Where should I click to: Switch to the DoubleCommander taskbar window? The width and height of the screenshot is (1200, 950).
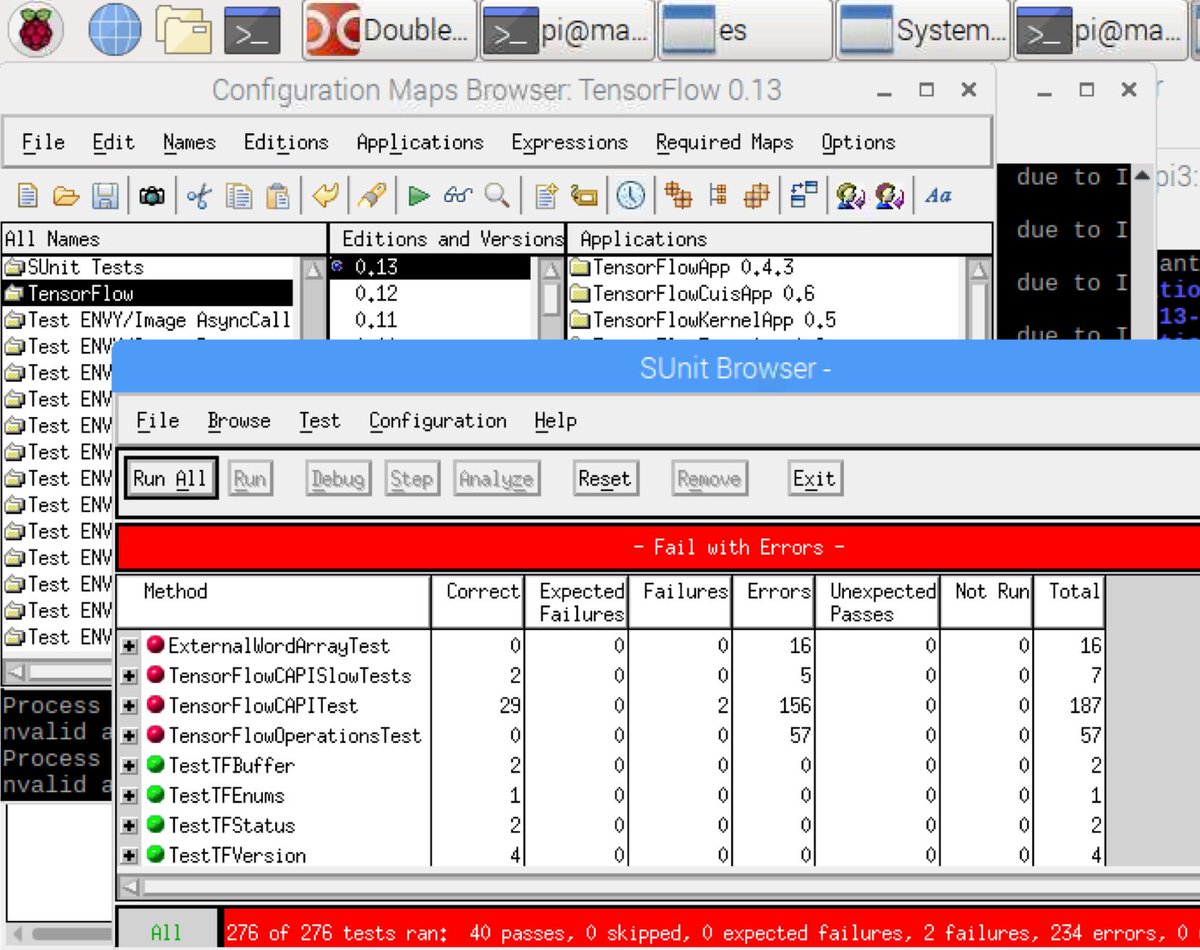click(x=390, y=31)
